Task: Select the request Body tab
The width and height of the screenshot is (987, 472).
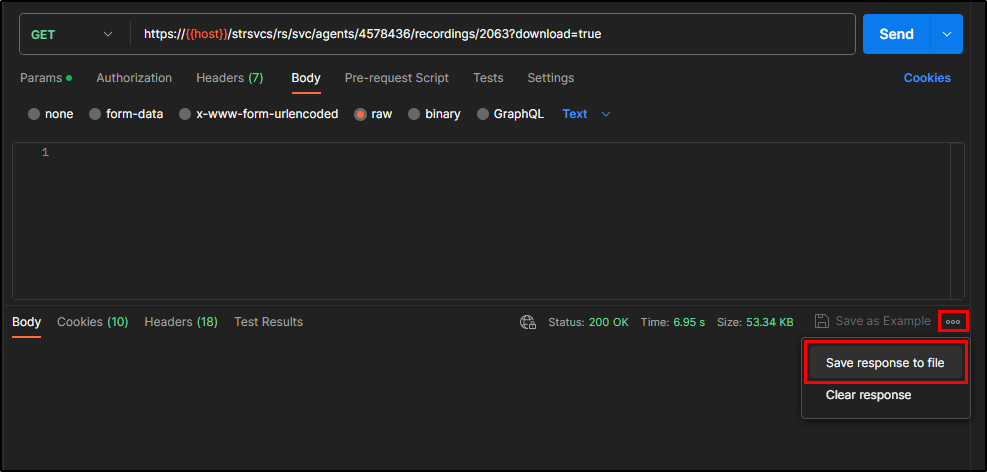Action: (306, 78)
